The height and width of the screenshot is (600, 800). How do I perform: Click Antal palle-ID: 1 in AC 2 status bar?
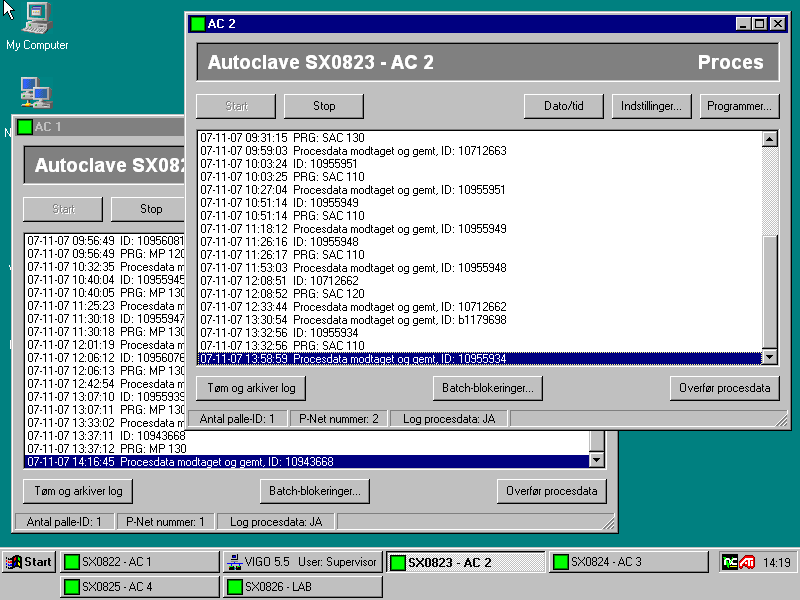click(237, 419)
